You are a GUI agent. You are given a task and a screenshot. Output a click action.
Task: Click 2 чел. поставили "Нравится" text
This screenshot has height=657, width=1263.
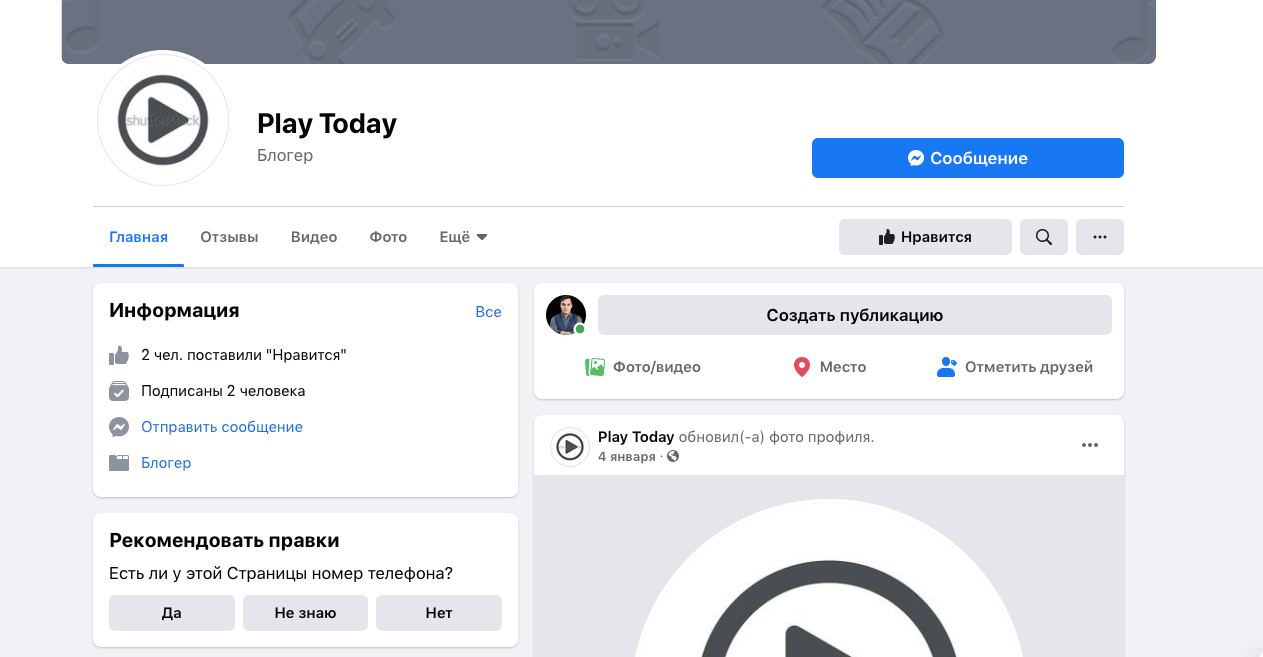point(244,355)
